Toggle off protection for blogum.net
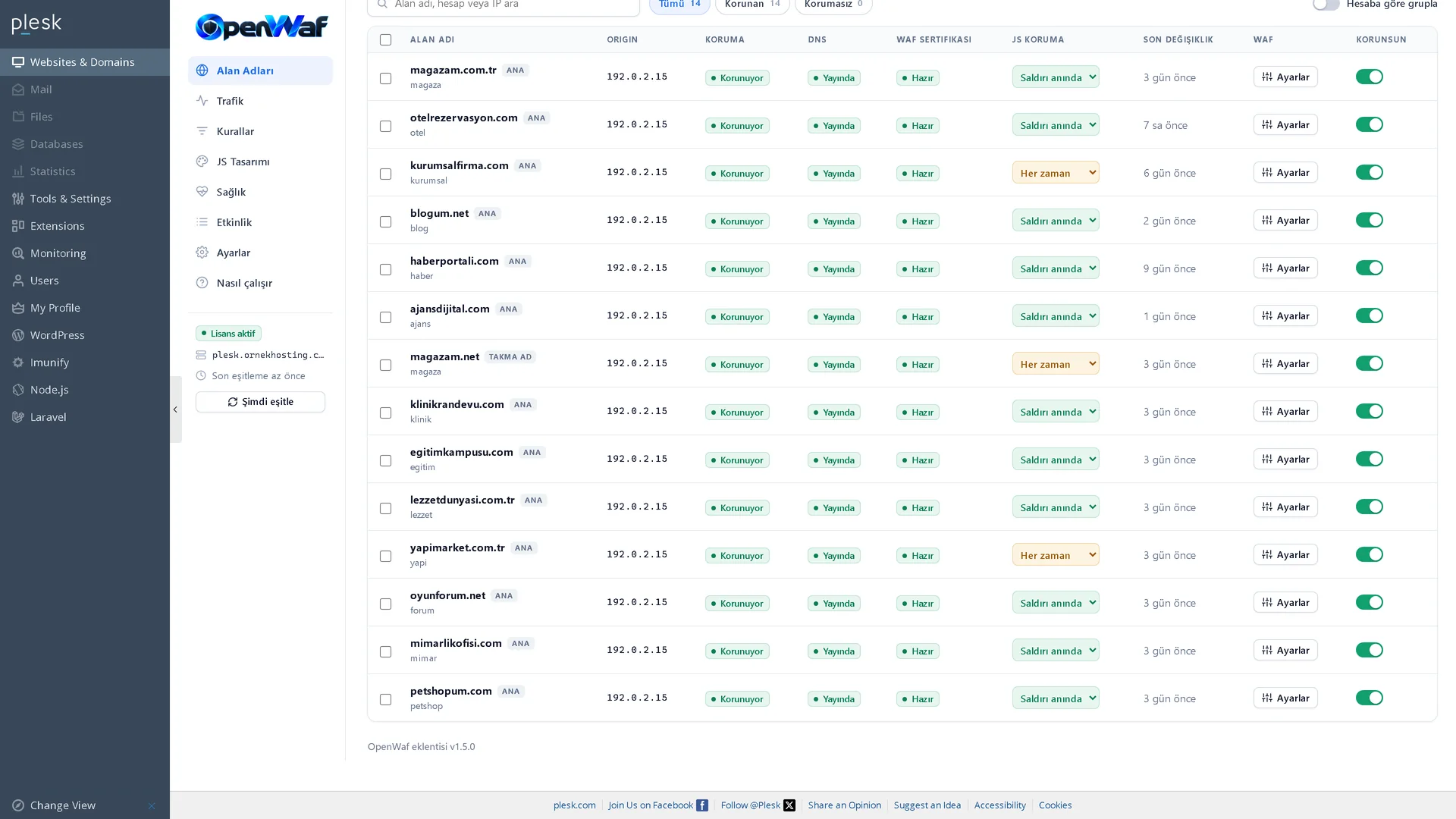This screenshot has width=1456, height=819. (1370, 220)
